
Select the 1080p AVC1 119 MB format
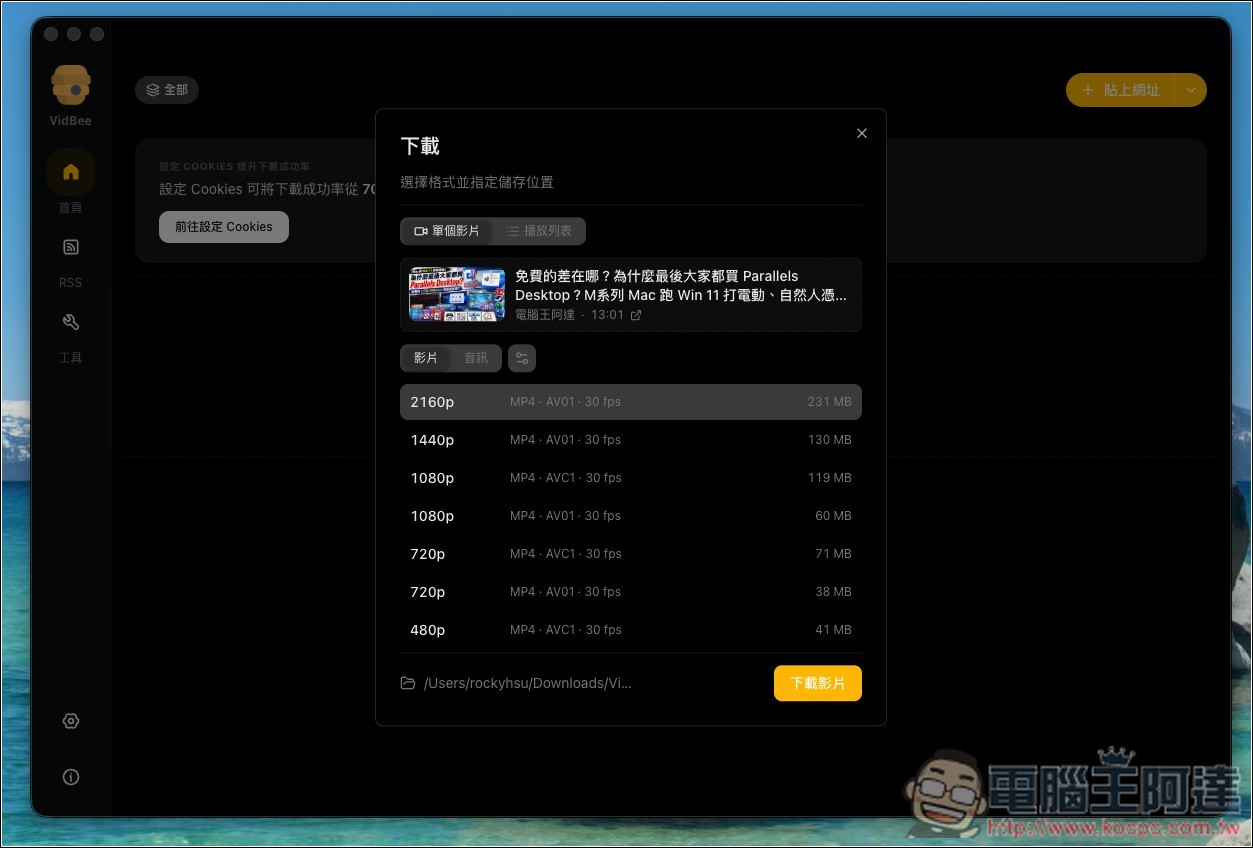click(631, 478)
